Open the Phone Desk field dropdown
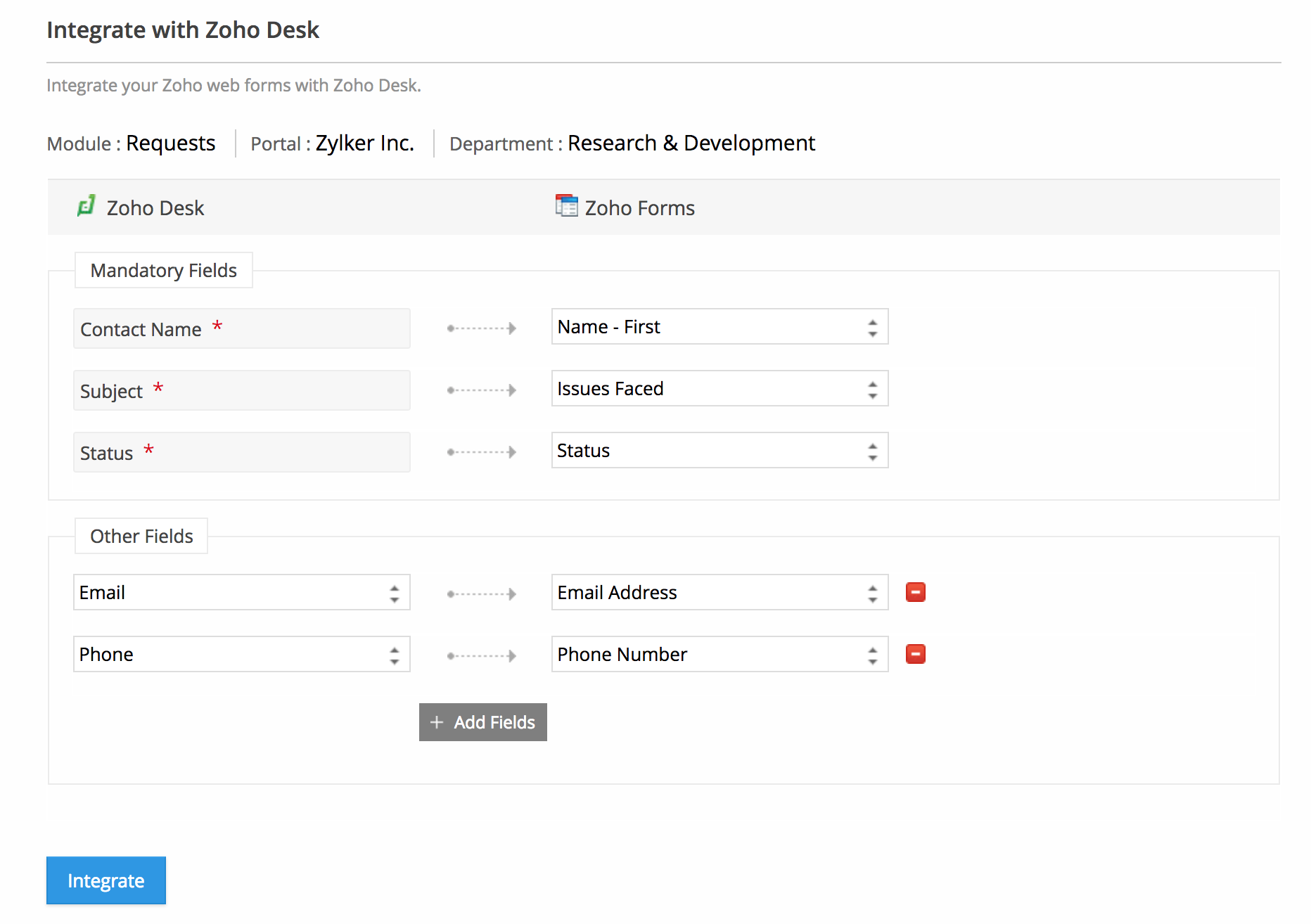Viewport: 1311px width, 924px height. 241,655
